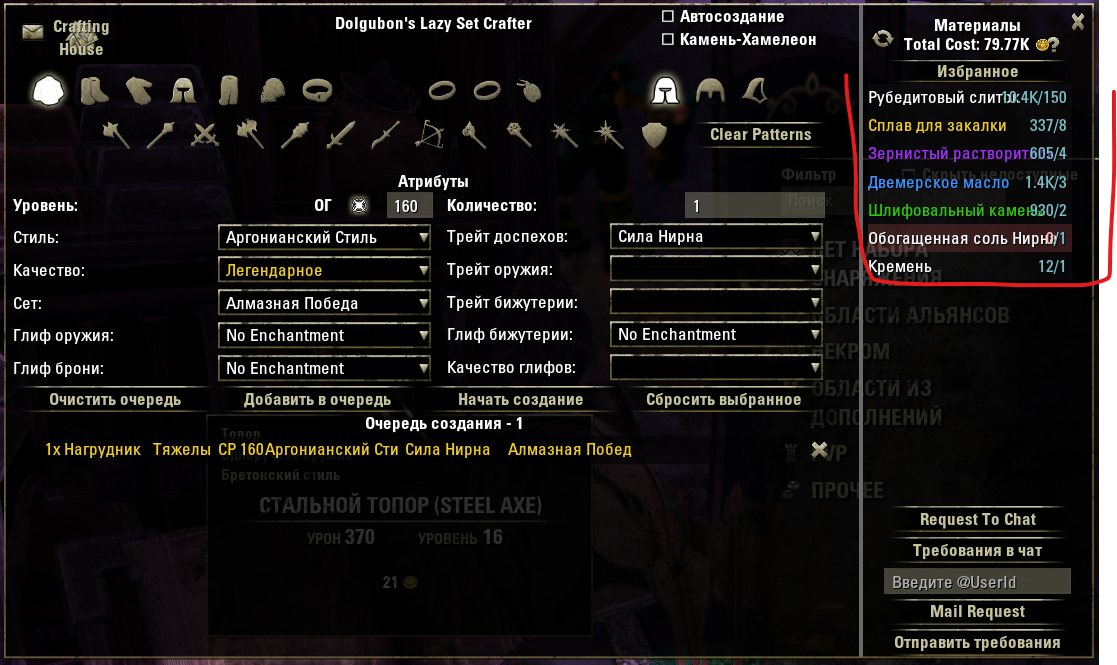
Task: Choose the heavy armor weight helmet icon
Action: click(x=665, y=90)
